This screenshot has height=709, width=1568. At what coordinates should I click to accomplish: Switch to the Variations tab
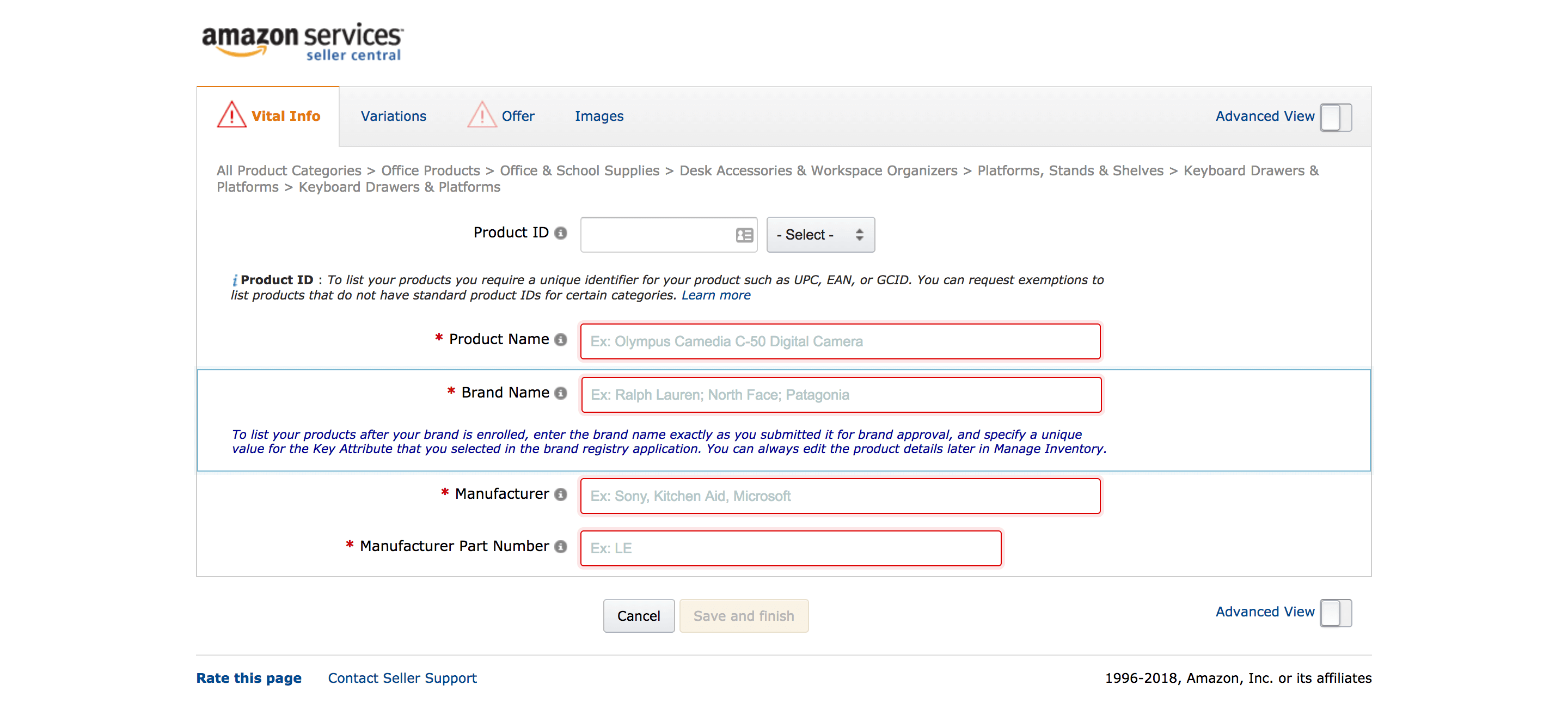coord(393,116)
